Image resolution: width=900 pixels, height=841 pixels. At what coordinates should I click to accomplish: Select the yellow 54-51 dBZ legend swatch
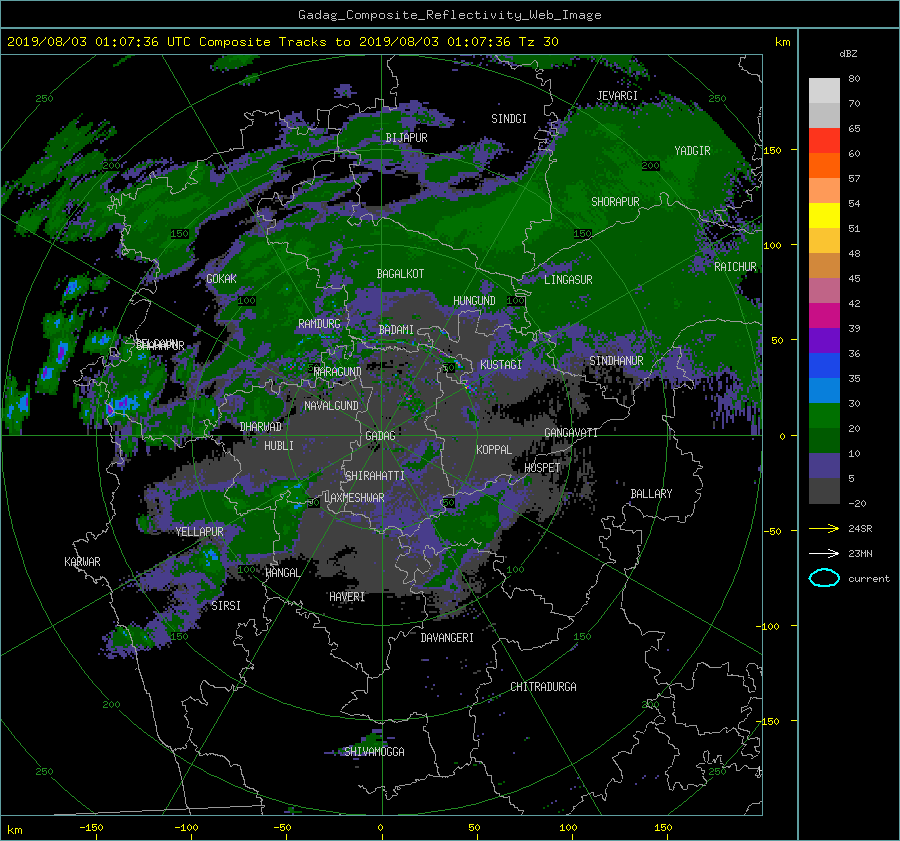point(824,215)
